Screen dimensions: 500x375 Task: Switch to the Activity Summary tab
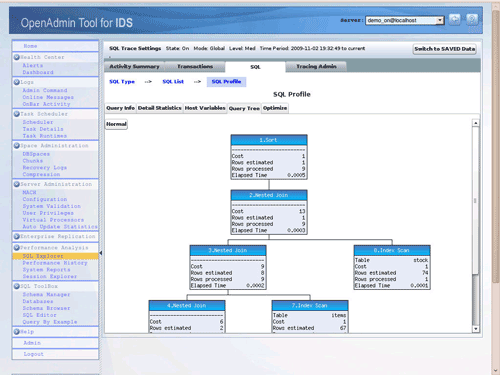(x=134, y=67)
